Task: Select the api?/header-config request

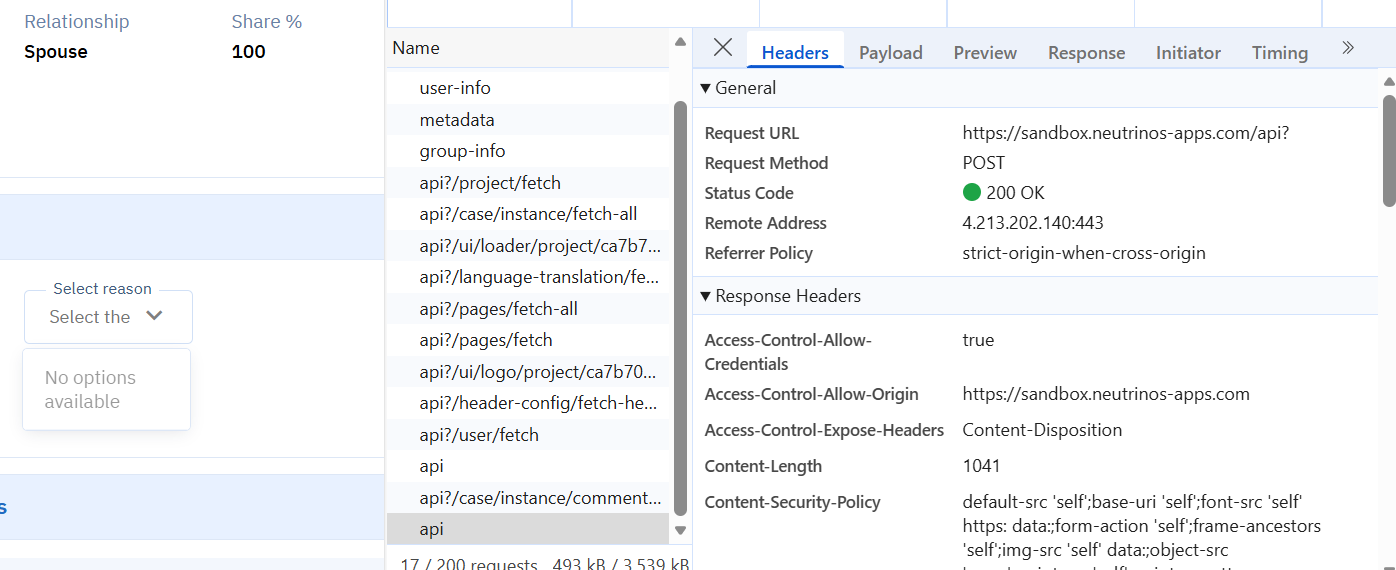Action: [528, 403]
